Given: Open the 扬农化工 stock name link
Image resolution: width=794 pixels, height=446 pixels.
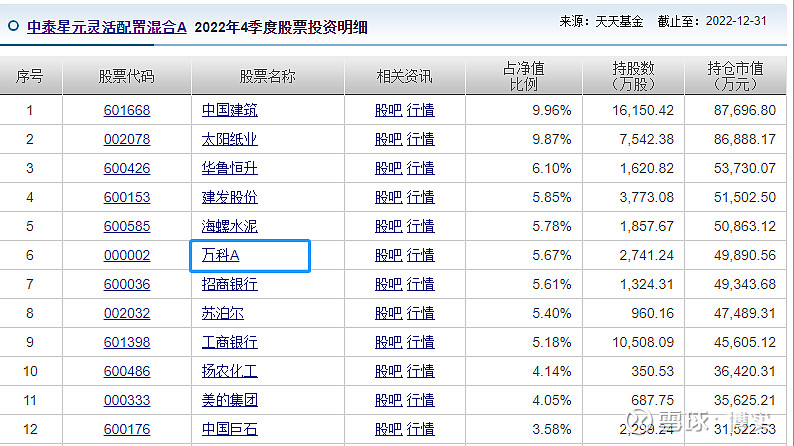Looking at the screenshot, I should click(229, 372).
